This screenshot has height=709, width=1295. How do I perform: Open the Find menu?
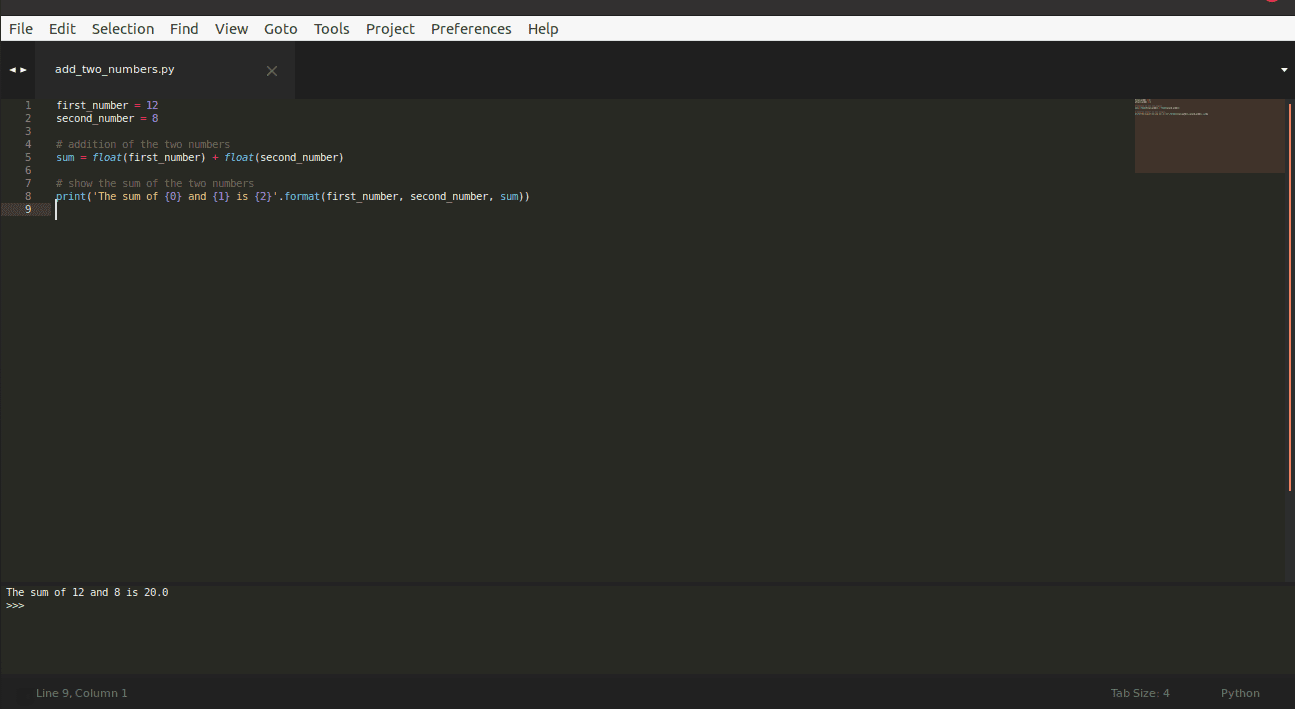[184, 28]
